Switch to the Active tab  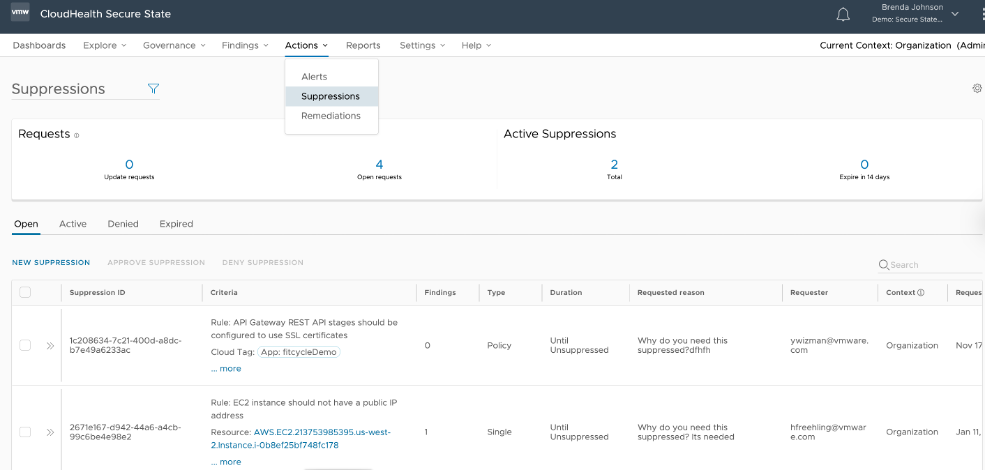73,224
